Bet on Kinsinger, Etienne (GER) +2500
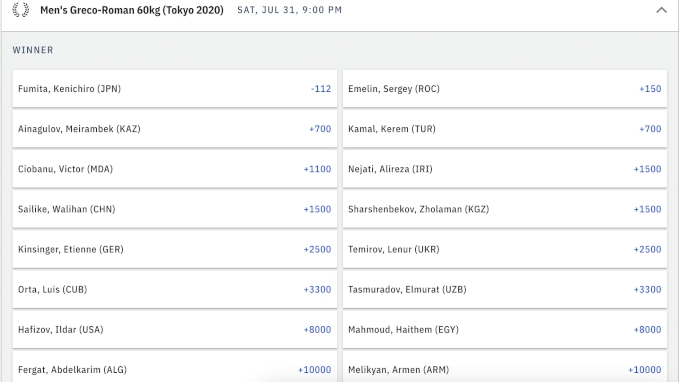 click(x=175, y=249)
